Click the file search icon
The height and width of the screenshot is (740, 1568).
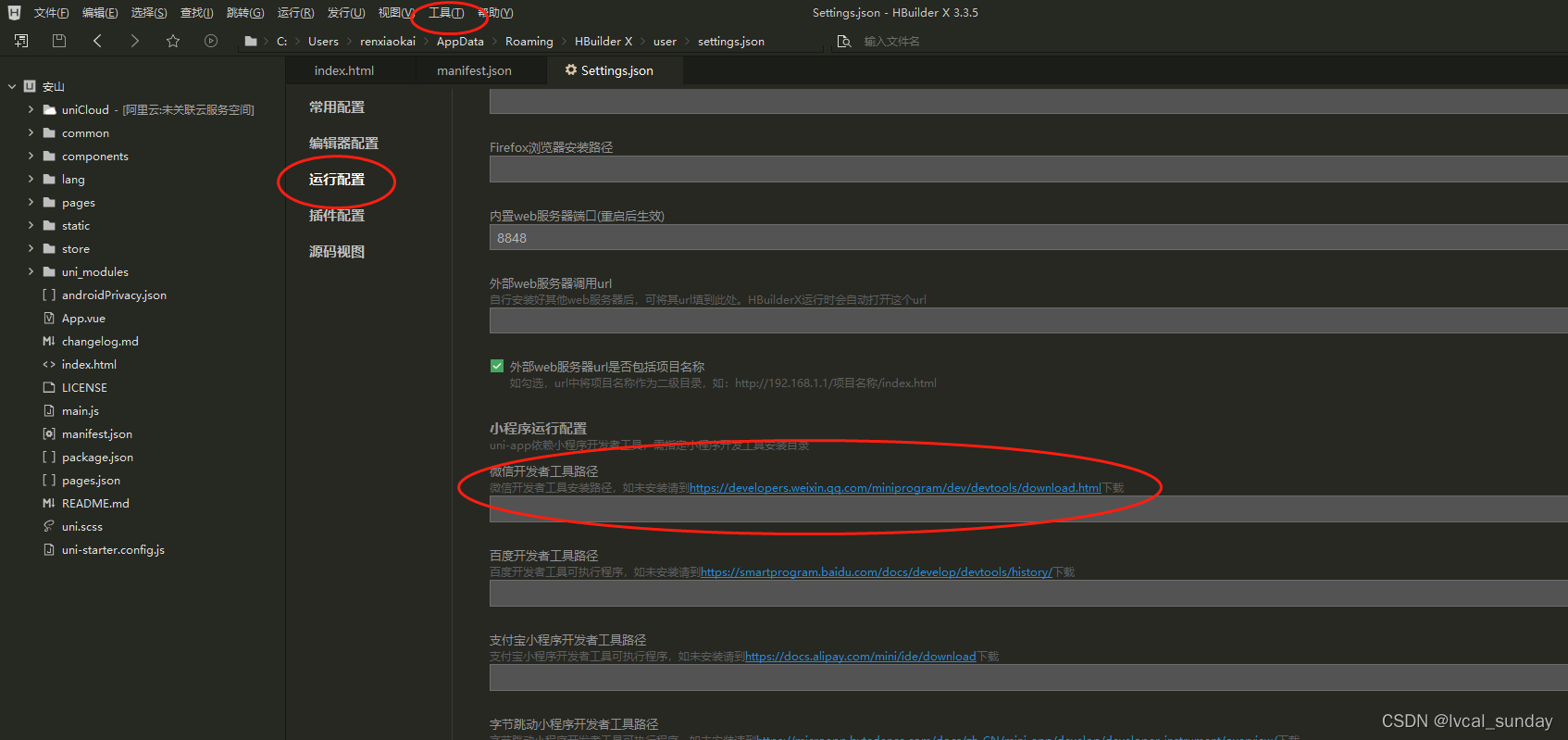pos(843,42)
